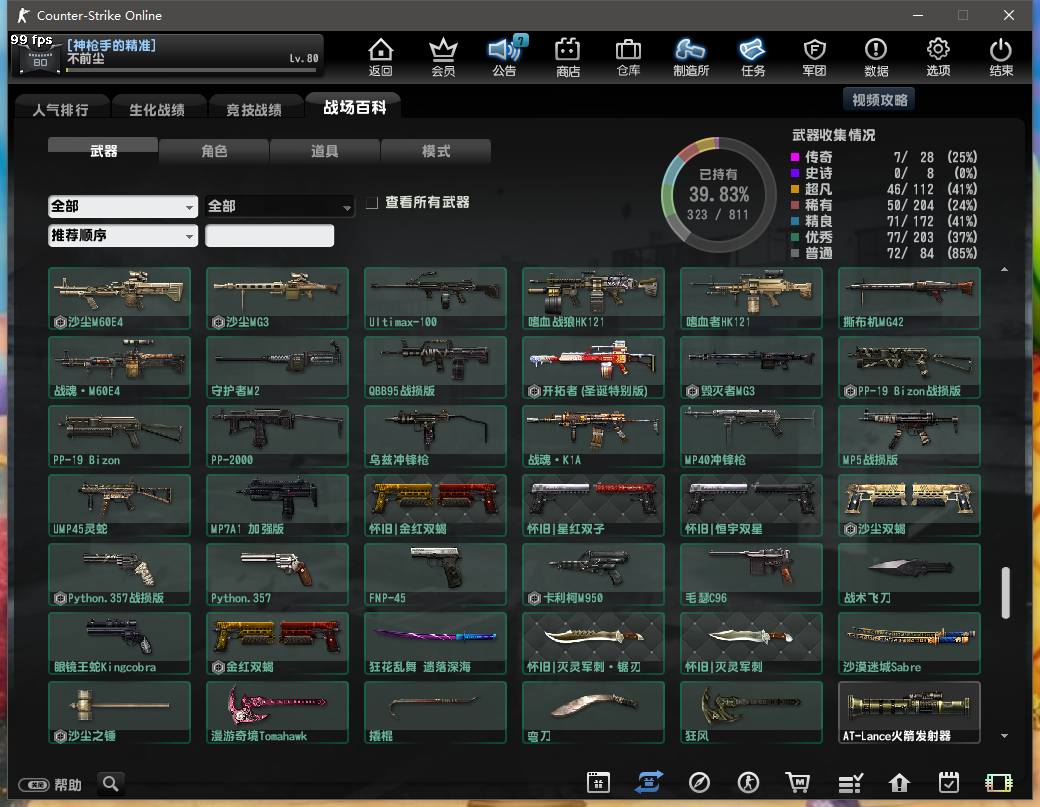Image resolution: width=1040 pixels, height=807 pixels.
Task: Select the Ultimax-100 weapon card
Action: tap(435, 298)
